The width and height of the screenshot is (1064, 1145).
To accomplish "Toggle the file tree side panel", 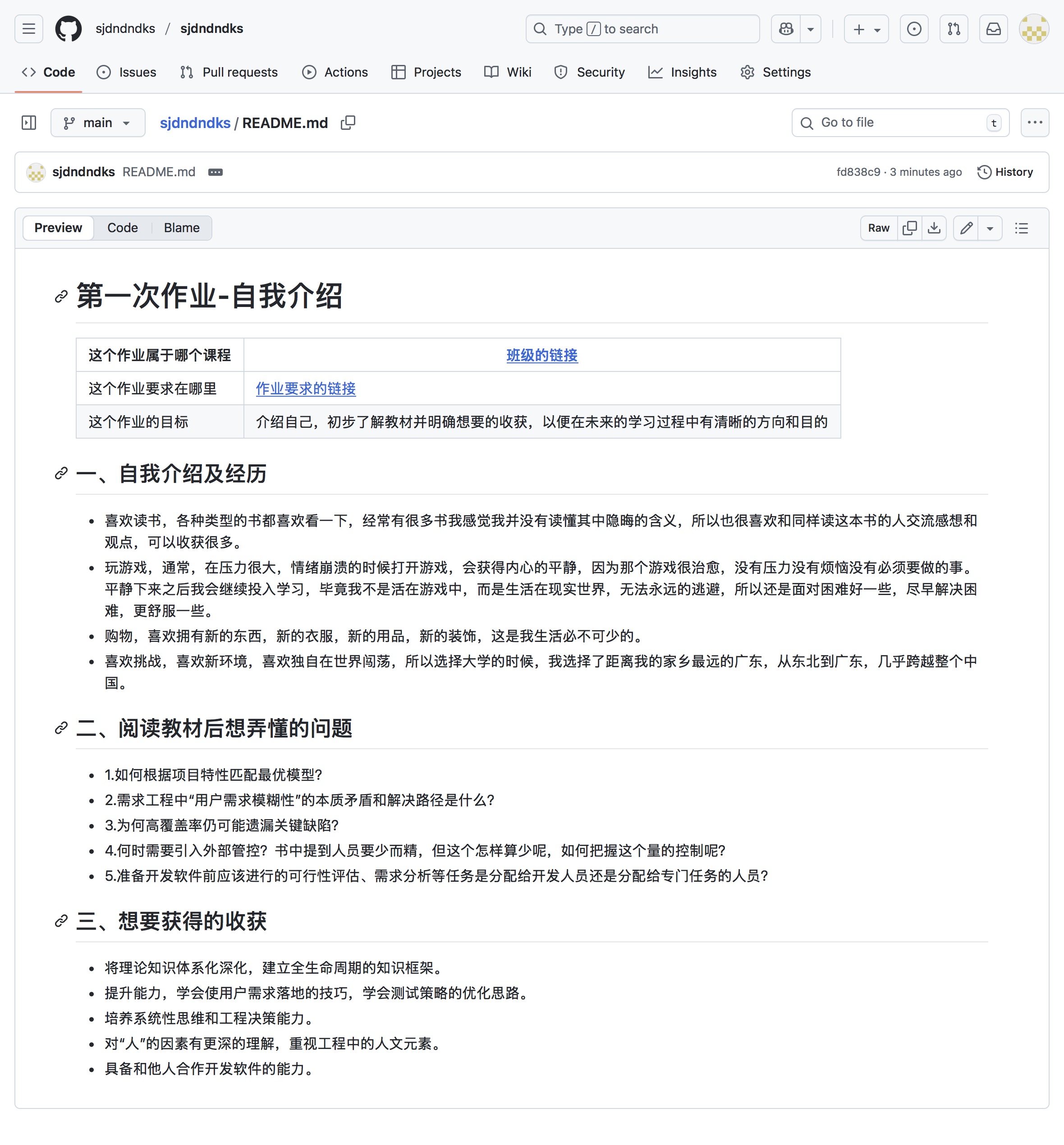I will [29, 123].
